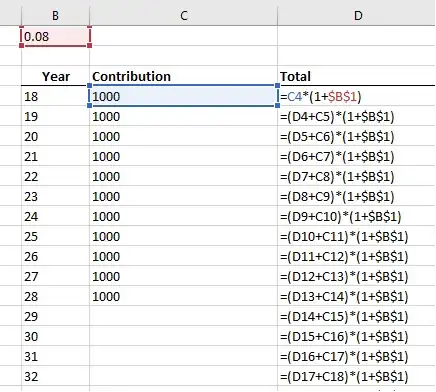The image size is (436, 392).
Task: Click the 1000 contribution for year 24
Action: [184, 216]
